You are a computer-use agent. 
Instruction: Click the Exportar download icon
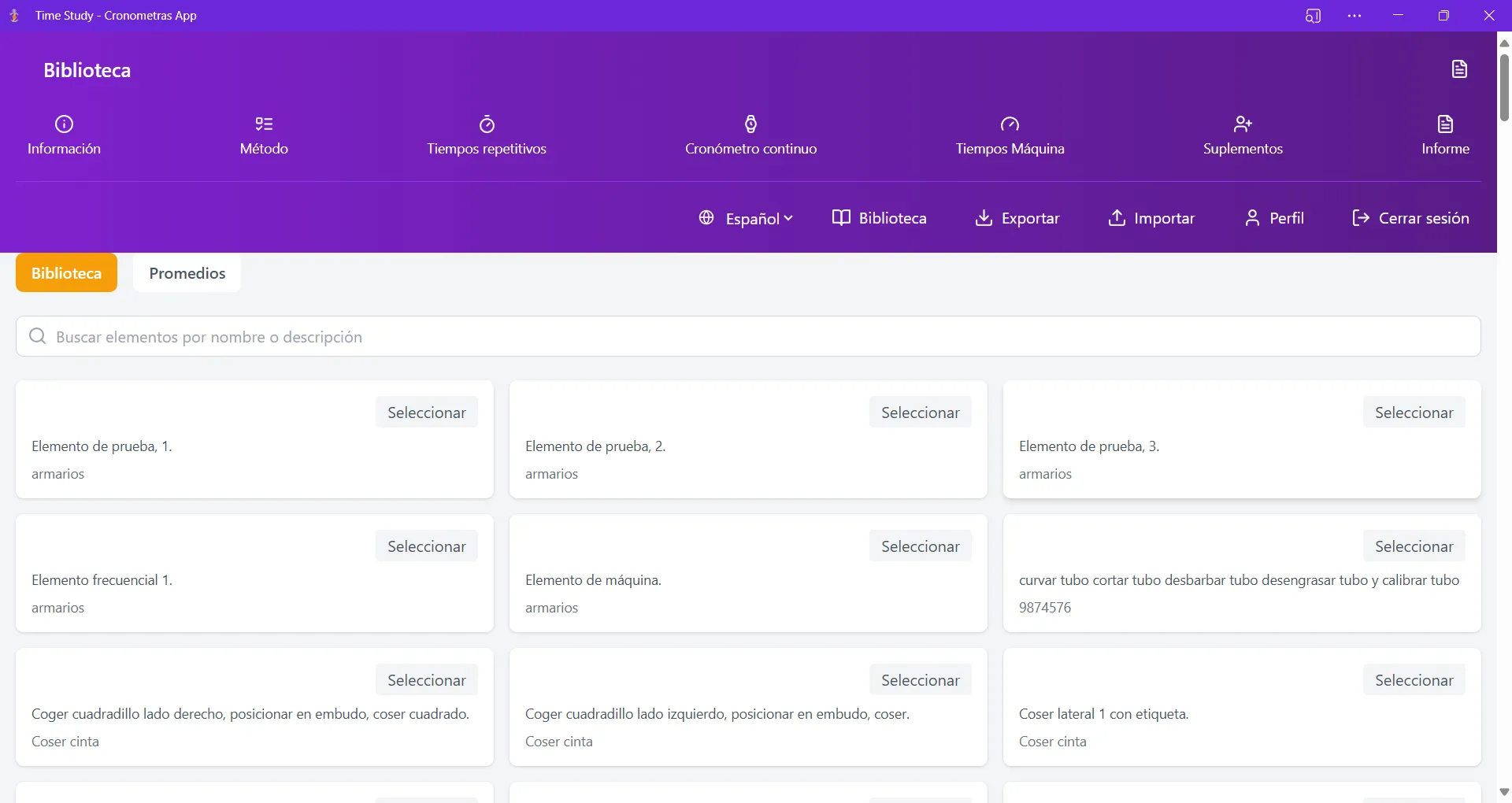(984, 217)
